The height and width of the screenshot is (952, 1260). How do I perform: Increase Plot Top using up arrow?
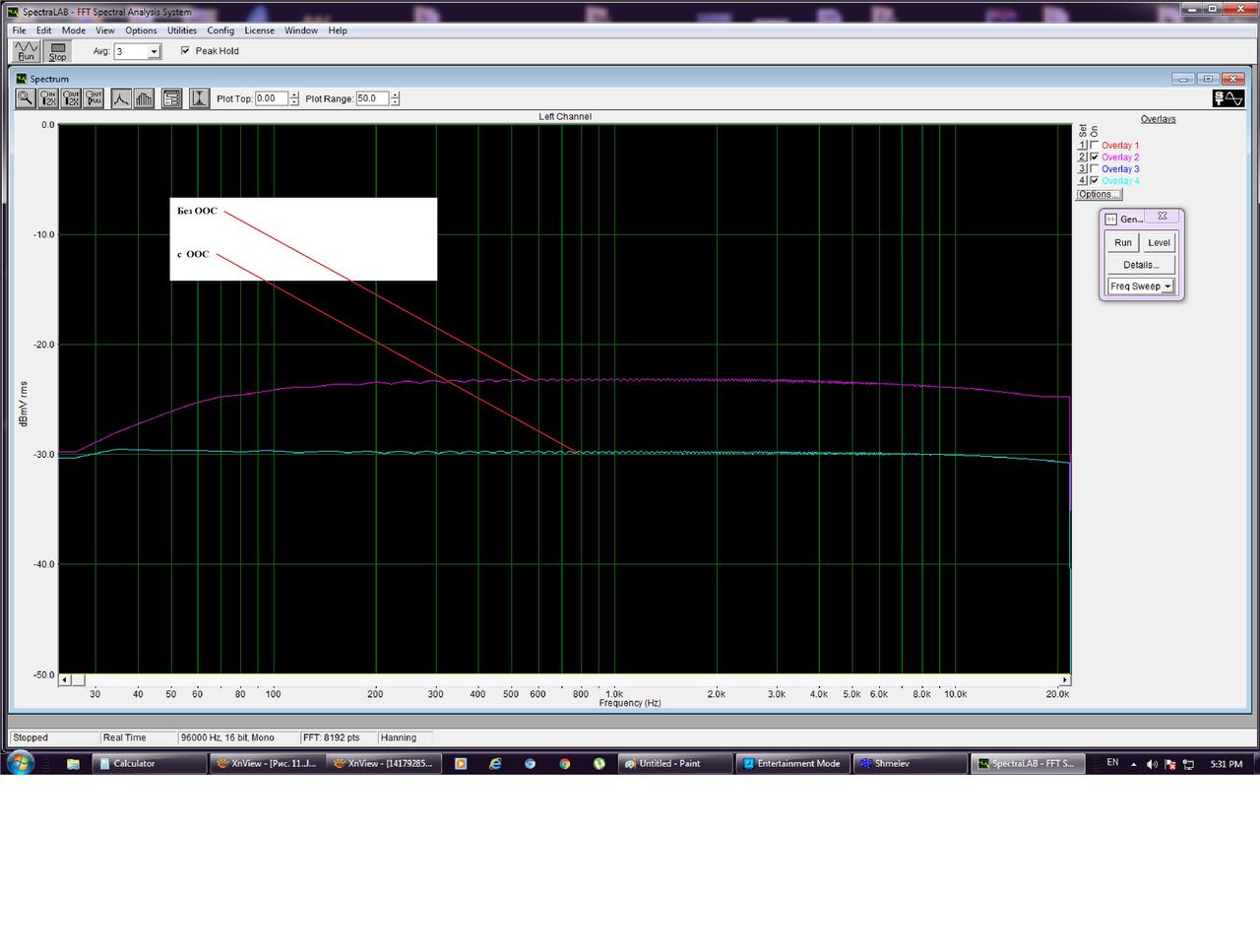294,95
